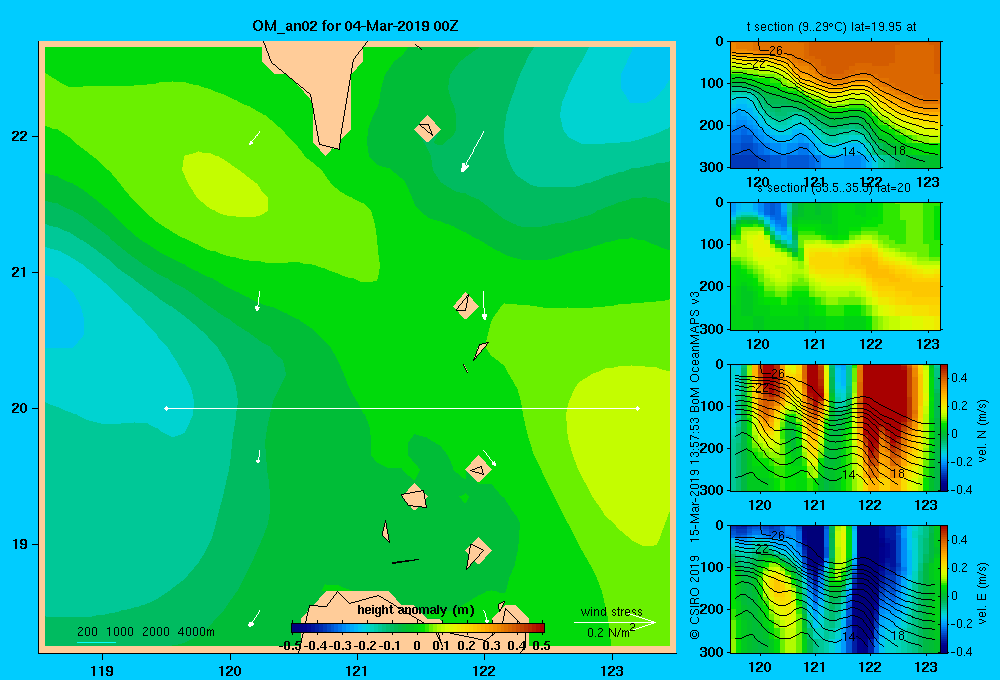Image resolution: width=1000 pixels, height=680 pixels.
Task: Click the "s section" salinity panel title
Action: [833, 188]
